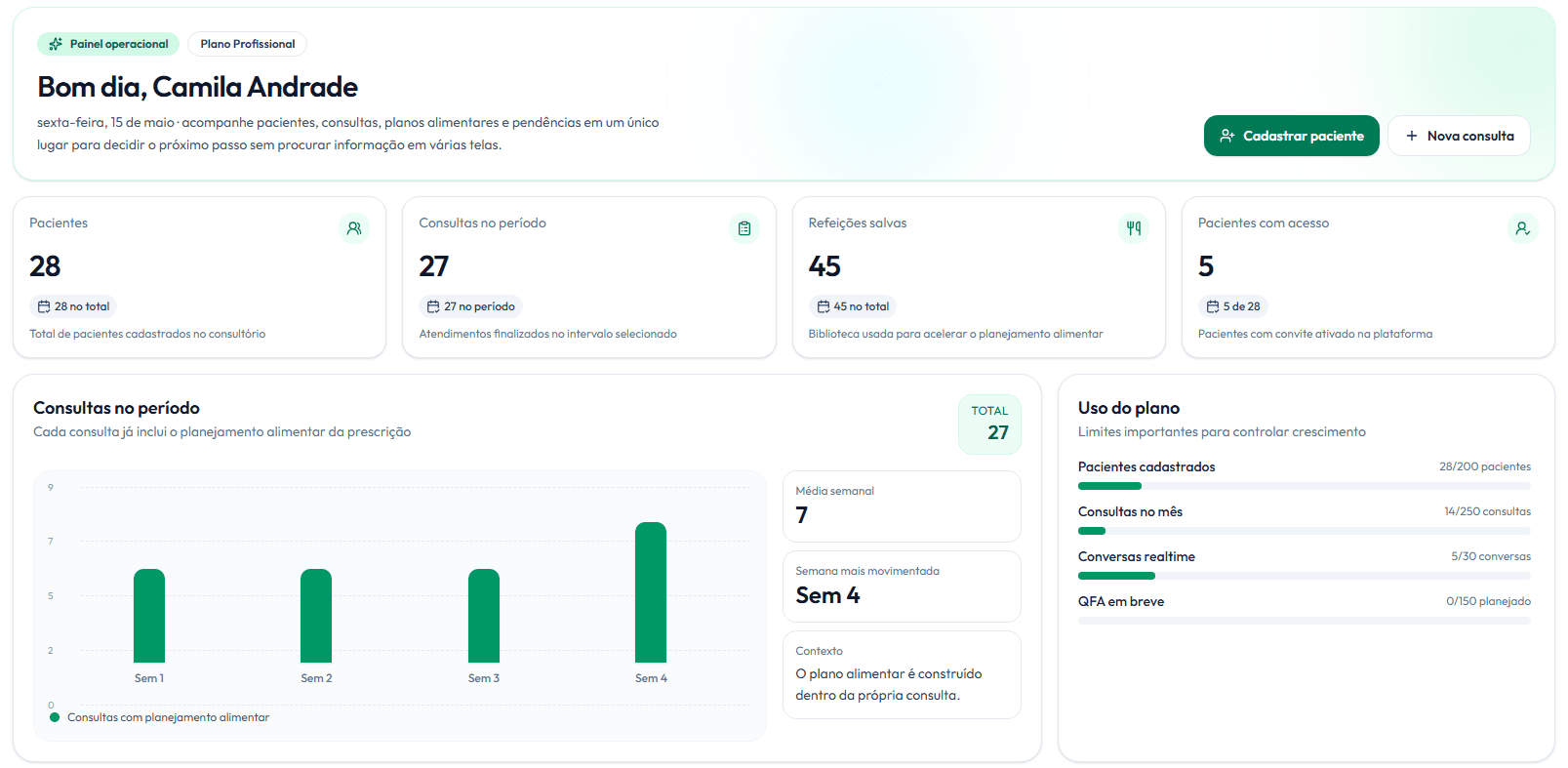The height and width of the screenshot is (768, 1568).
Task: Click the 'Sem 1' axis label
Action: [149, 678]
